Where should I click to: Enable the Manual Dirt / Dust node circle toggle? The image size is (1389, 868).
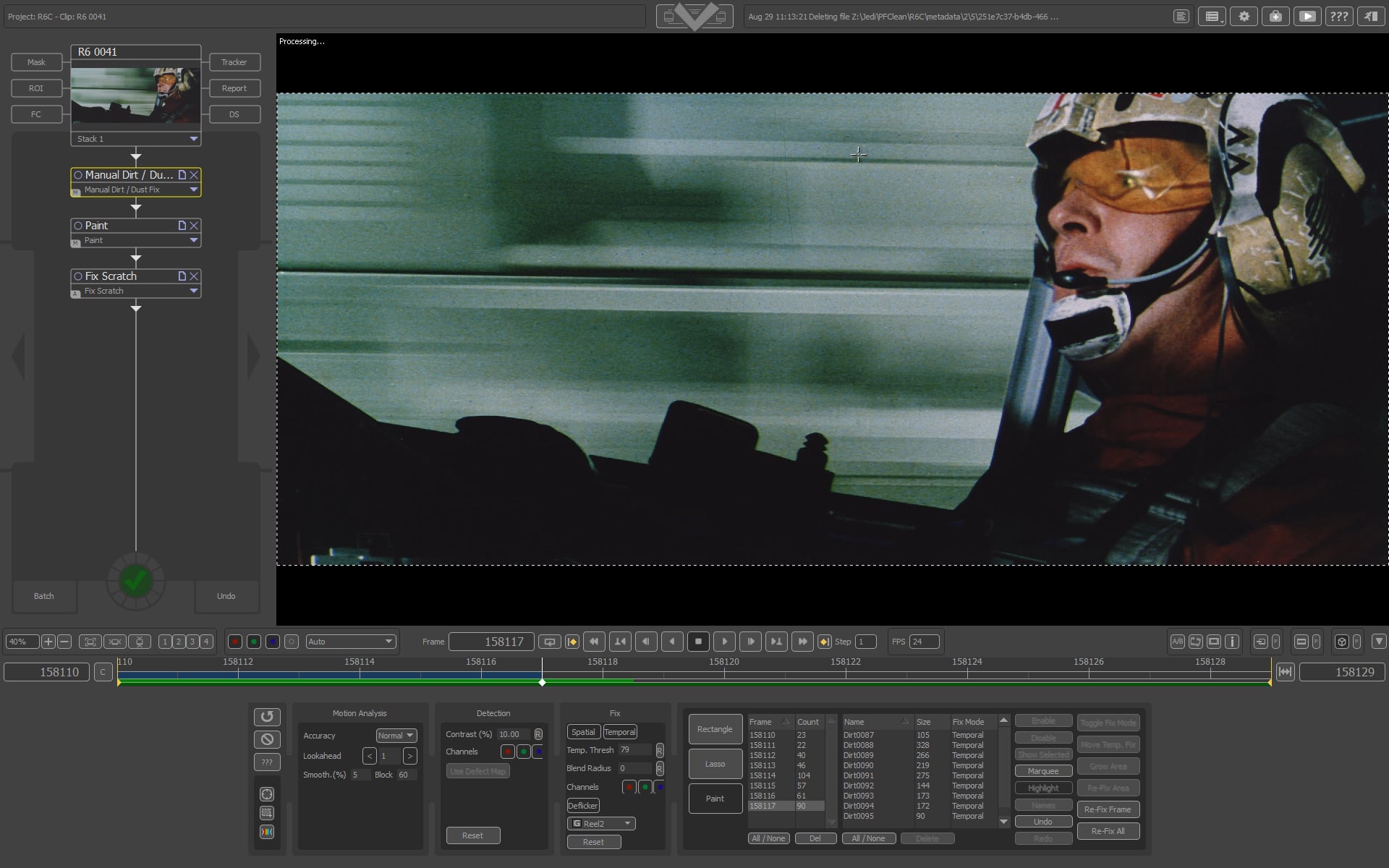pos(78,175)
